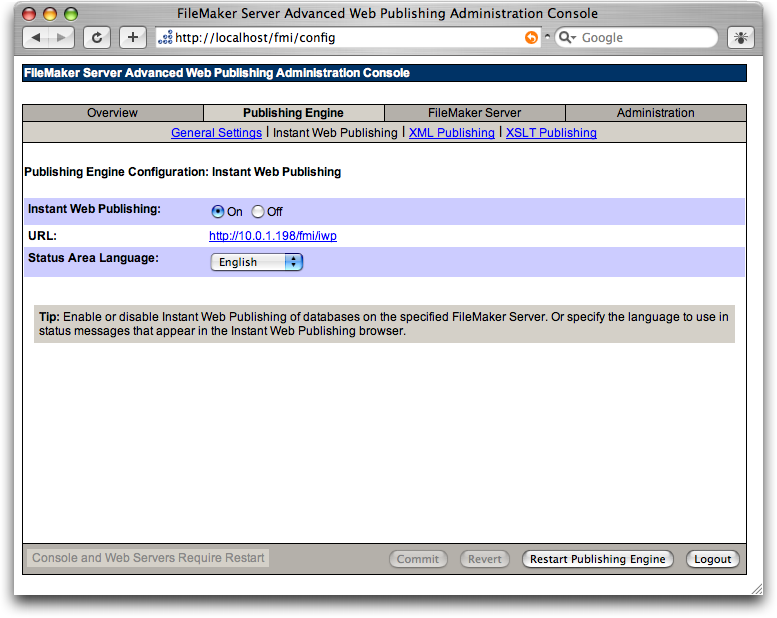Reload the page with the refresh button
This screenshot has width=777, height=618.
(97, 38)
